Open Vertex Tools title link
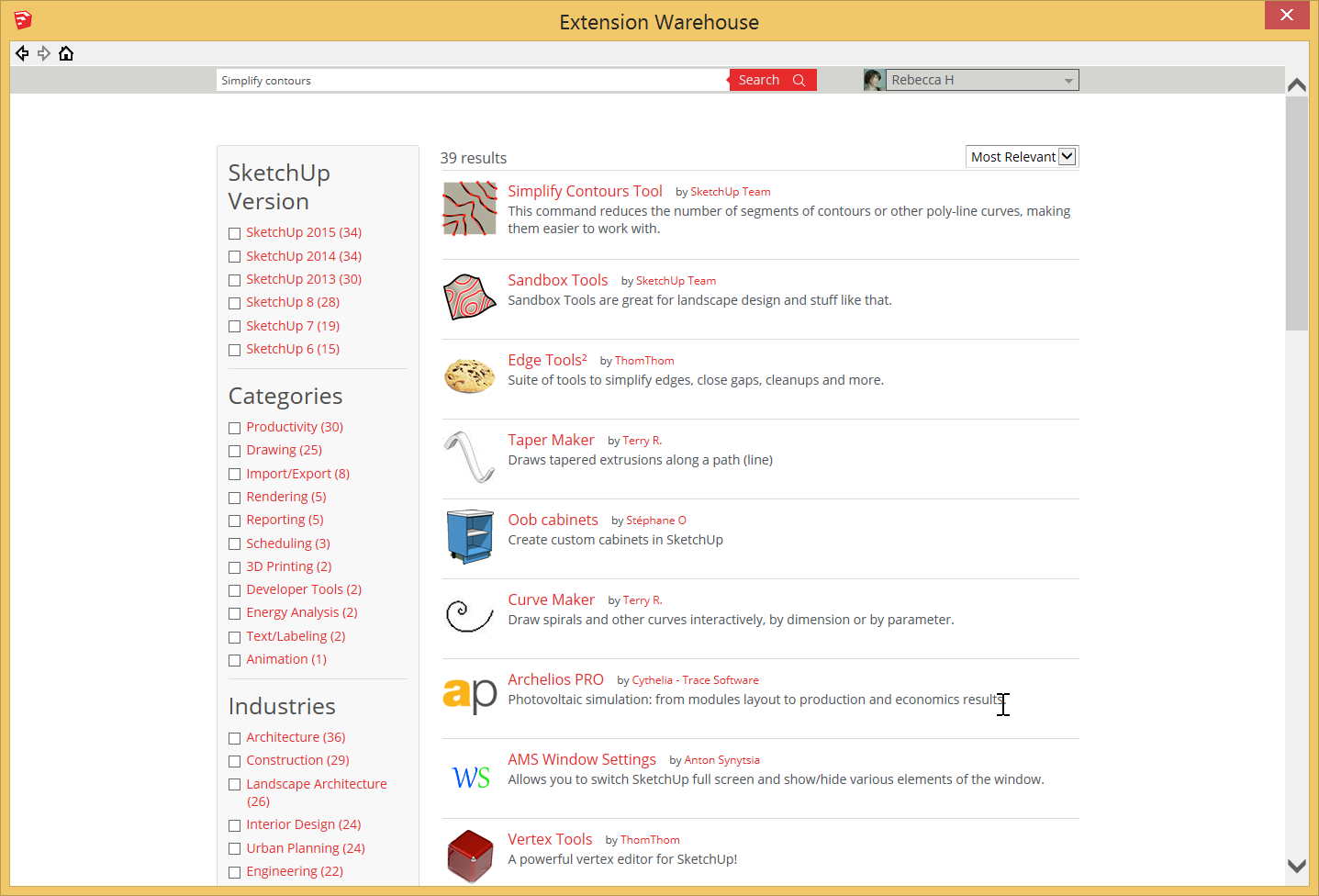 click(x=550, y=839)
